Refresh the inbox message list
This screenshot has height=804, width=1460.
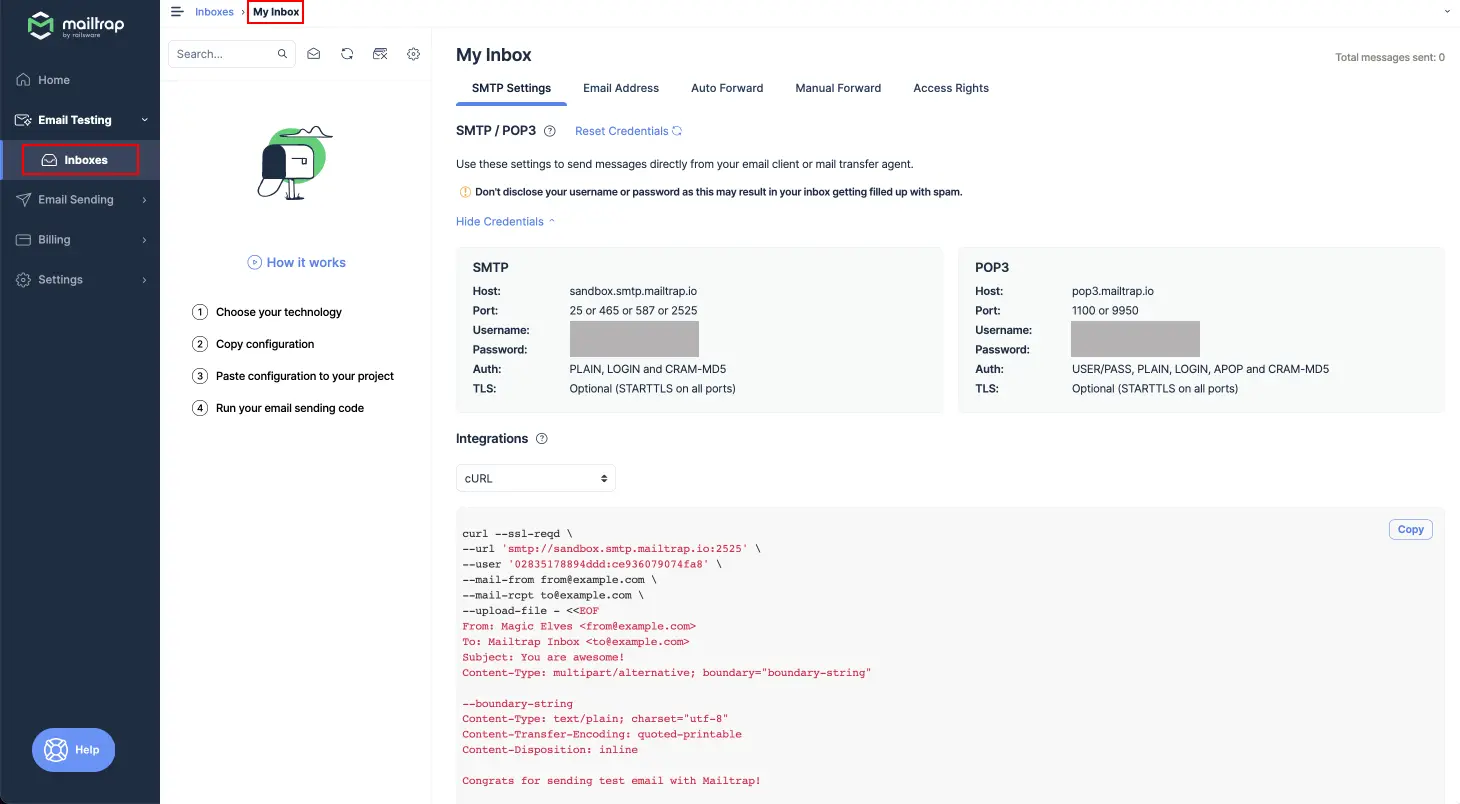(x=347, y=54)
